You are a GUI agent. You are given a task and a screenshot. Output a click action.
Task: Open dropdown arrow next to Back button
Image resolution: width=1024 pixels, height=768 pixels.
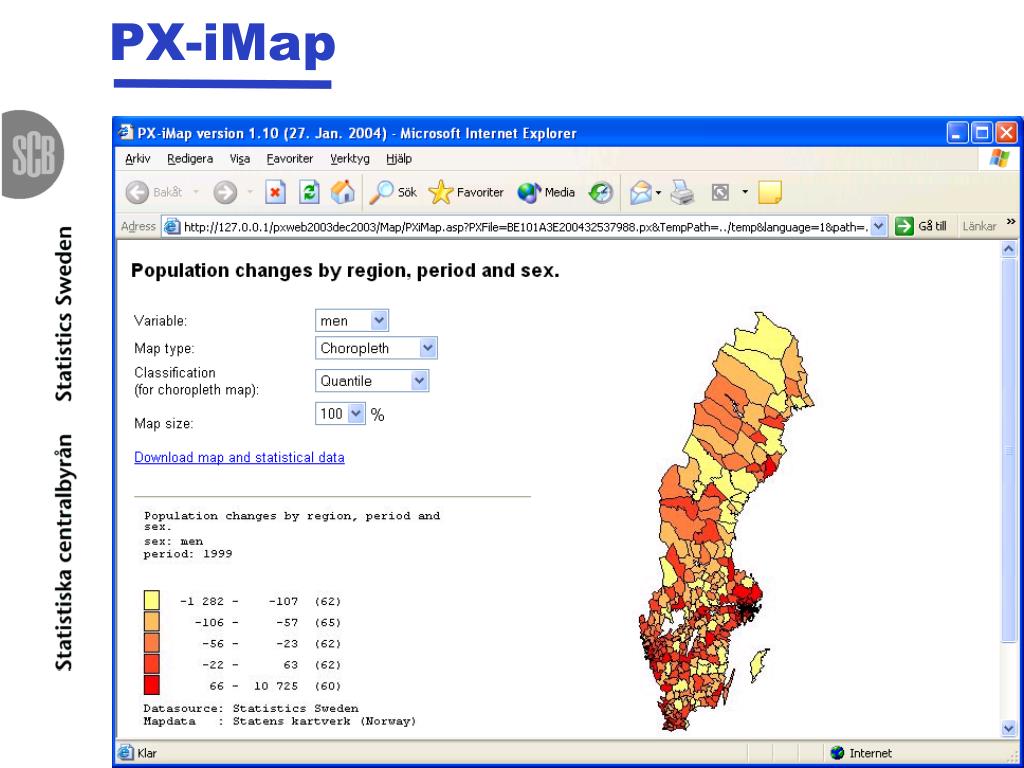point(197,192)
